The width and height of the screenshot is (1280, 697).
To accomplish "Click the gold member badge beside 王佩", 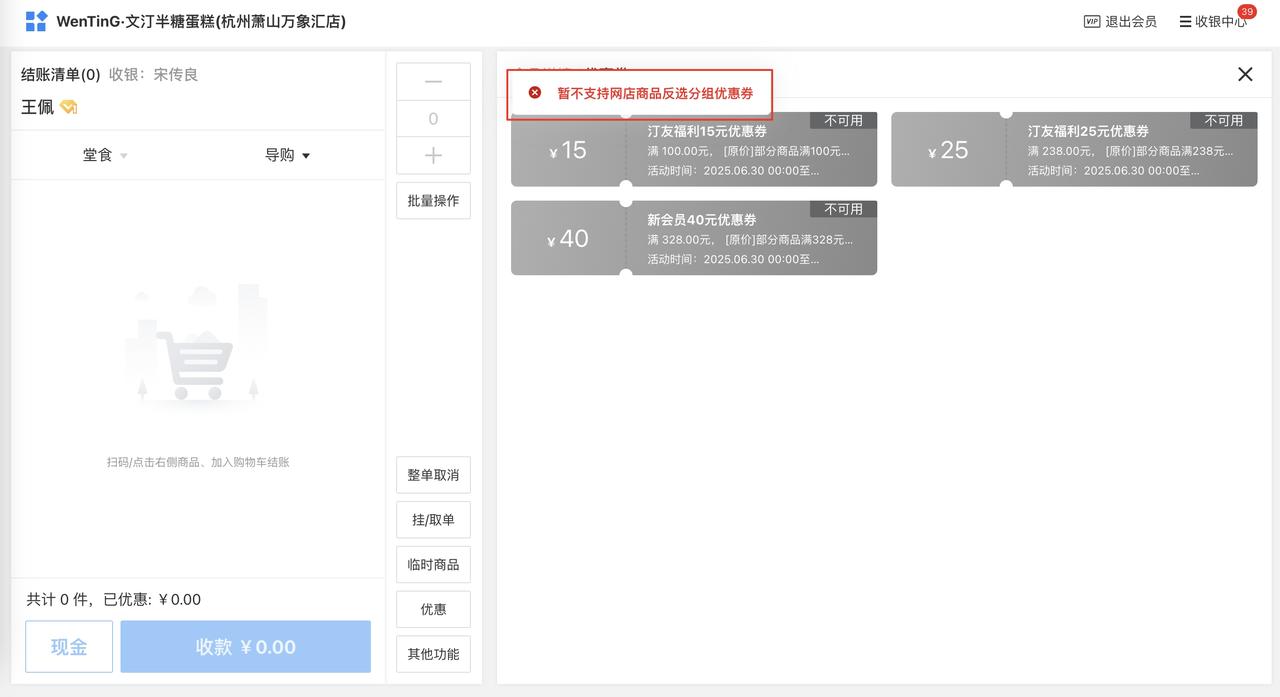I will pos(68,107).
